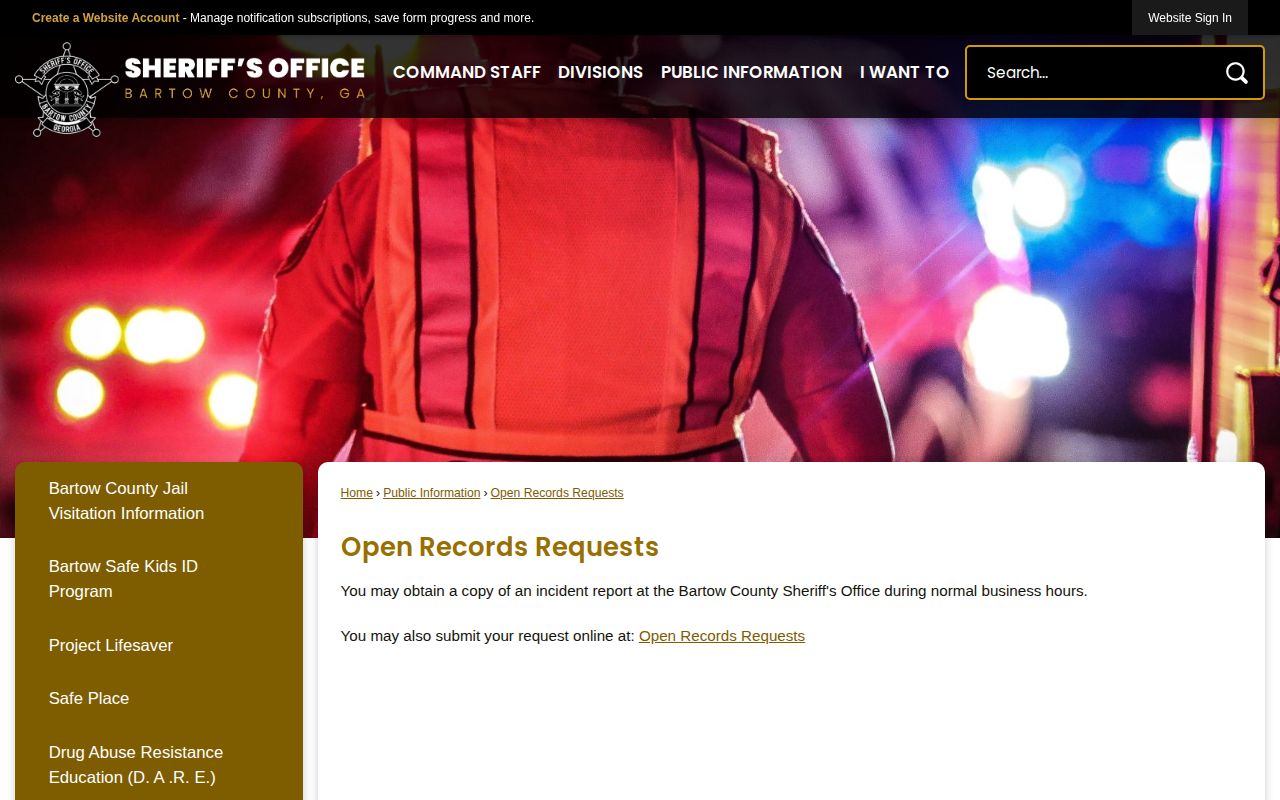The height and width of the screenshot is (800, 1280).
Task: Click the Create a Website Account link
Action: [x=106, y=18]
